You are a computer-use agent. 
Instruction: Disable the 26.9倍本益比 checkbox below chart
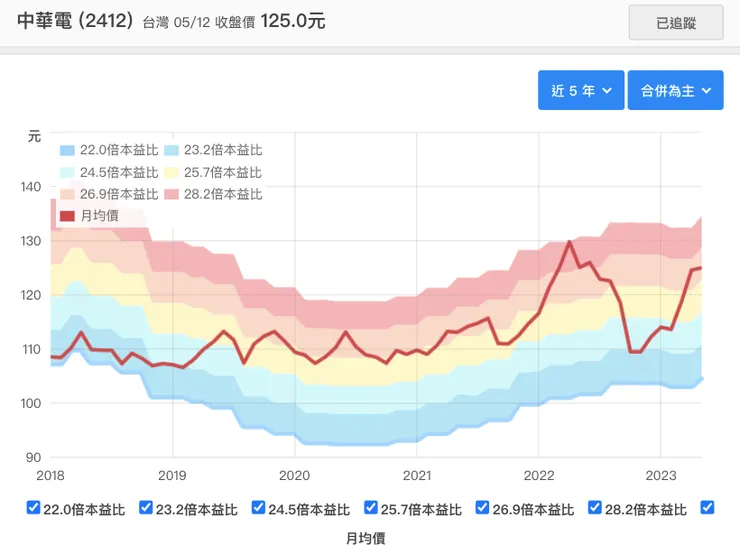coord(482,508)
